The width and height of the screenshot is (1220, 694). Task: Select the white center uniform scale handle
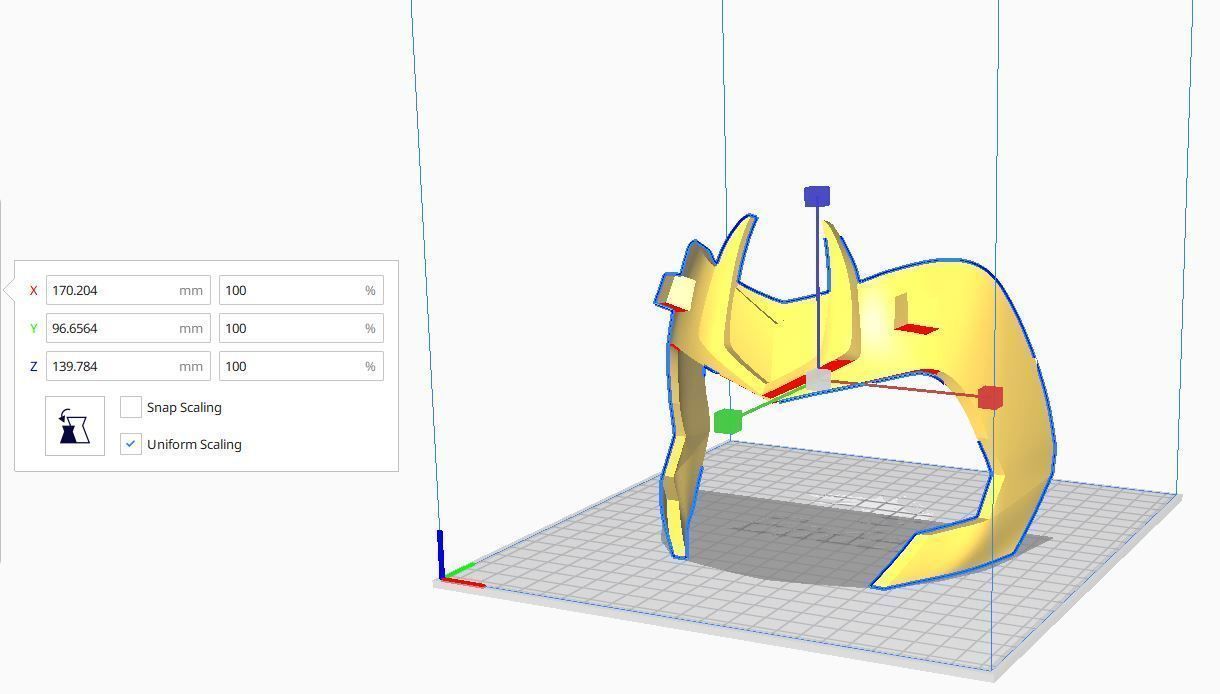(818, 380)
